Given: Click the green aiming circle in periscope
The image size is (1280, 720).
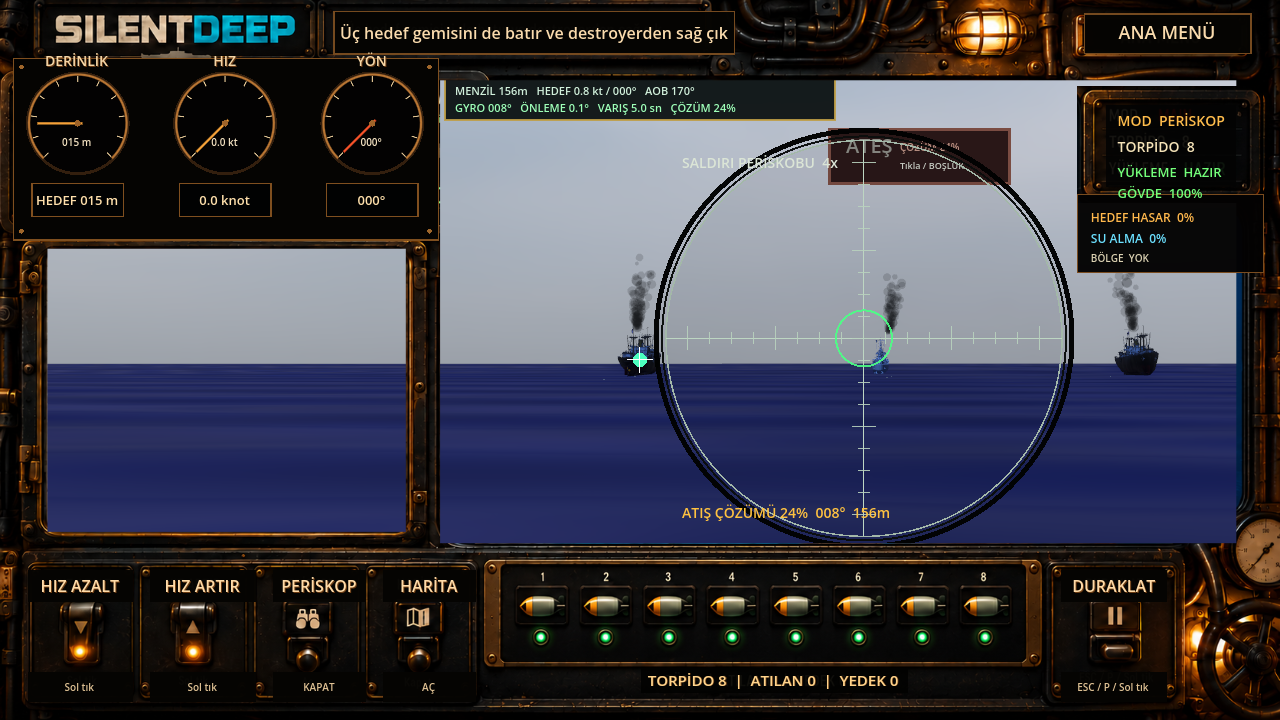Looking at the screenshot, I should tap(863, 338).
